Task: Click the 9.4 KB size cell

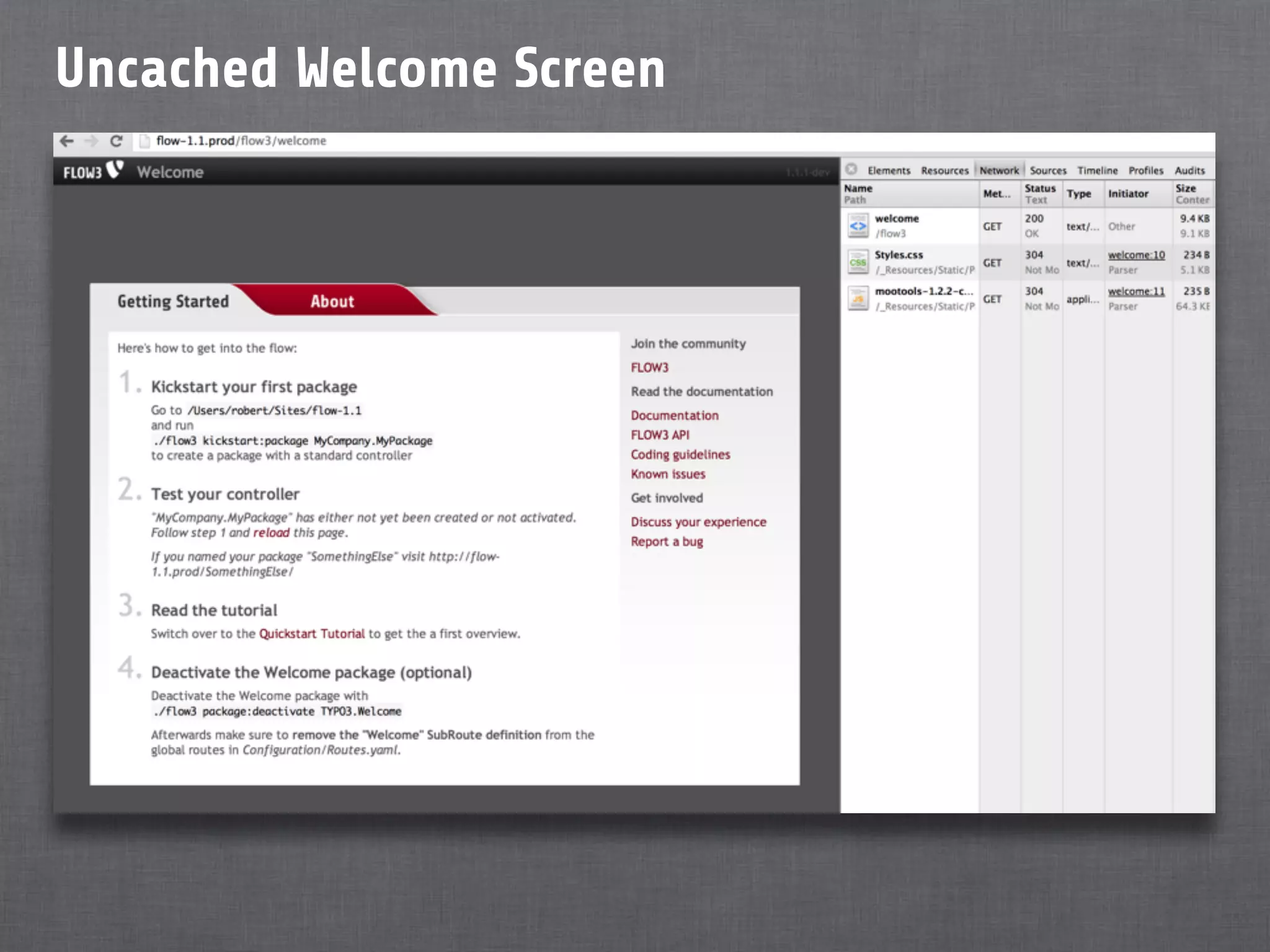Action: (1194, 219)
